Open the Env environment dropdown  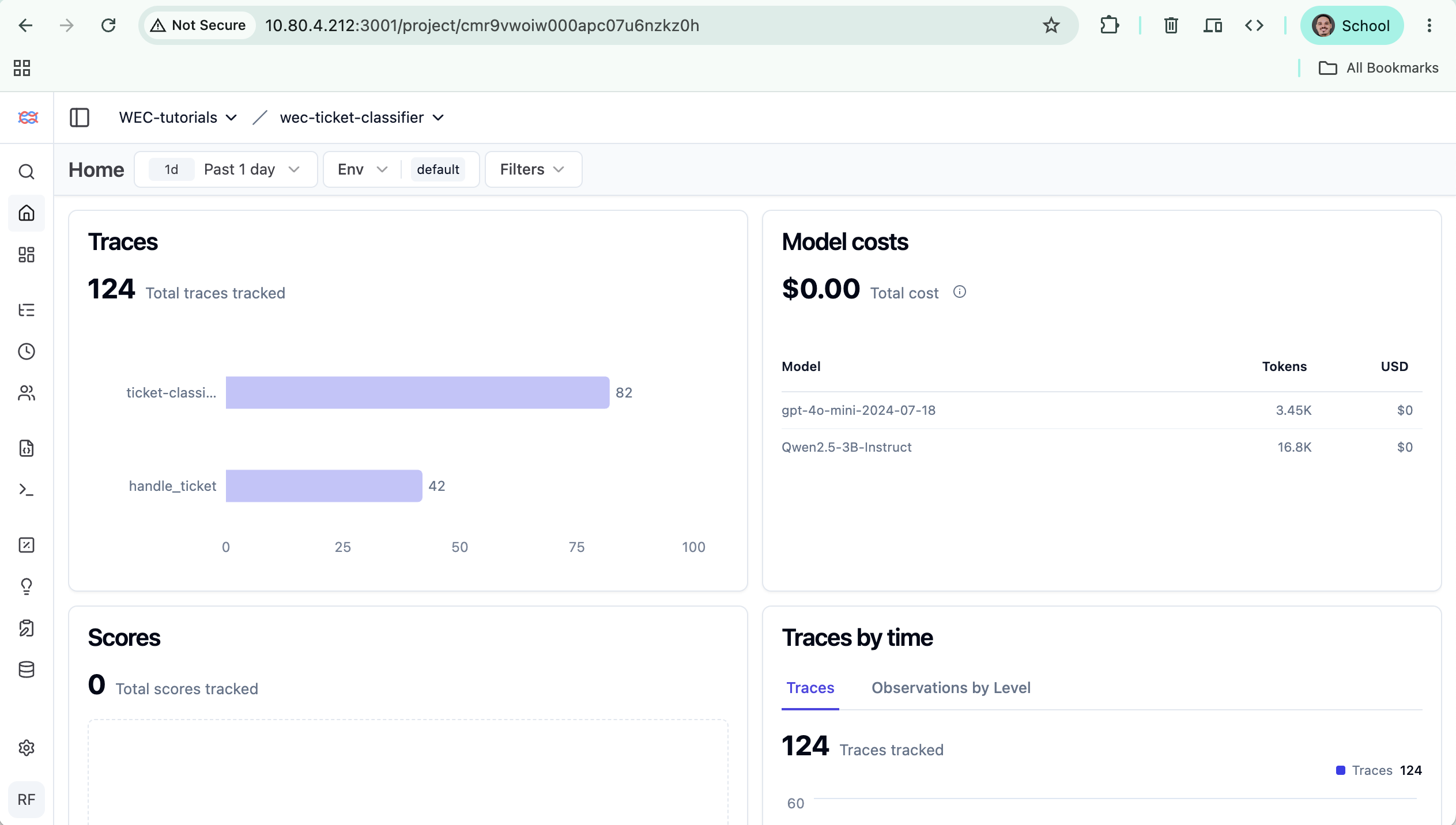click(362, 169)
